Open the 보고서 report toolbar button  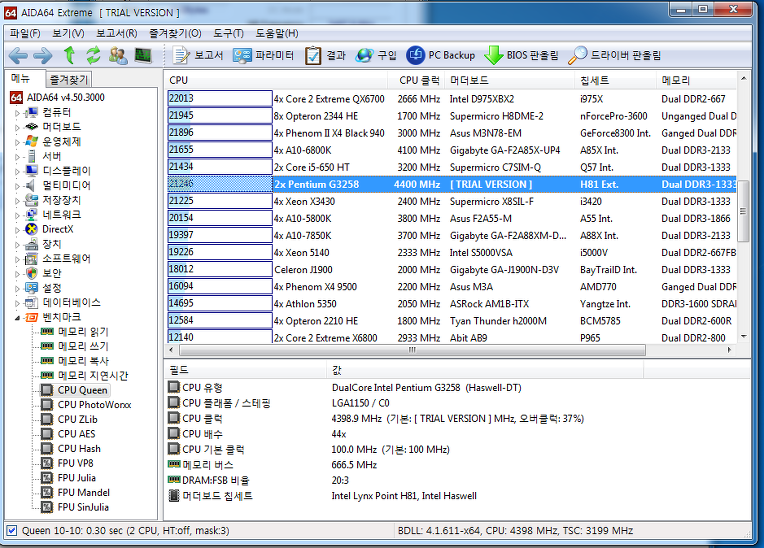tap(198, 56)
